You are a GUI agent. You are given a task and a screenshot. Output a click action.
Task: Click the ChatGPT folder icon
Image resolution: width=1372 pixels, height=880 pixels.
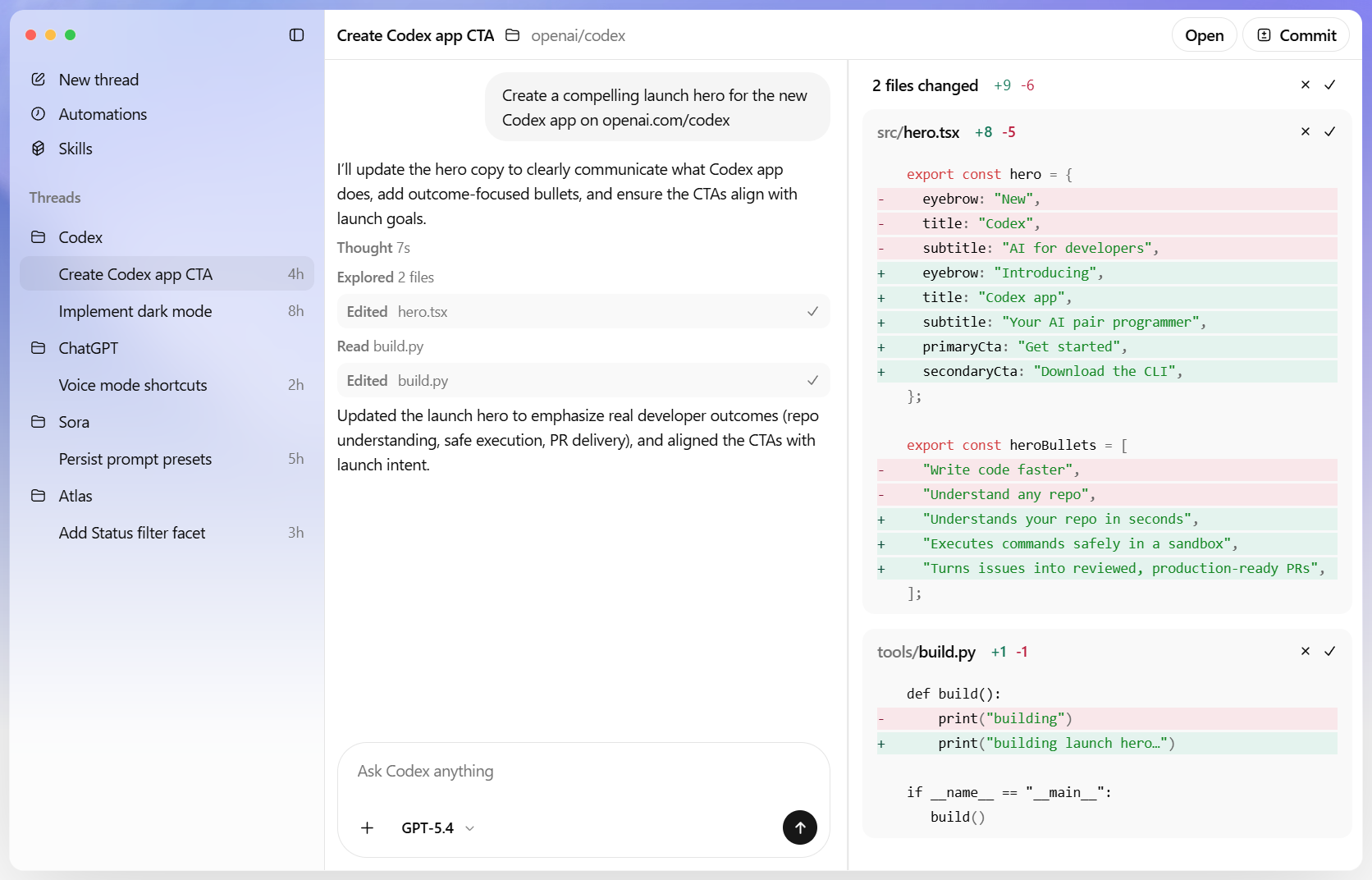39,348
